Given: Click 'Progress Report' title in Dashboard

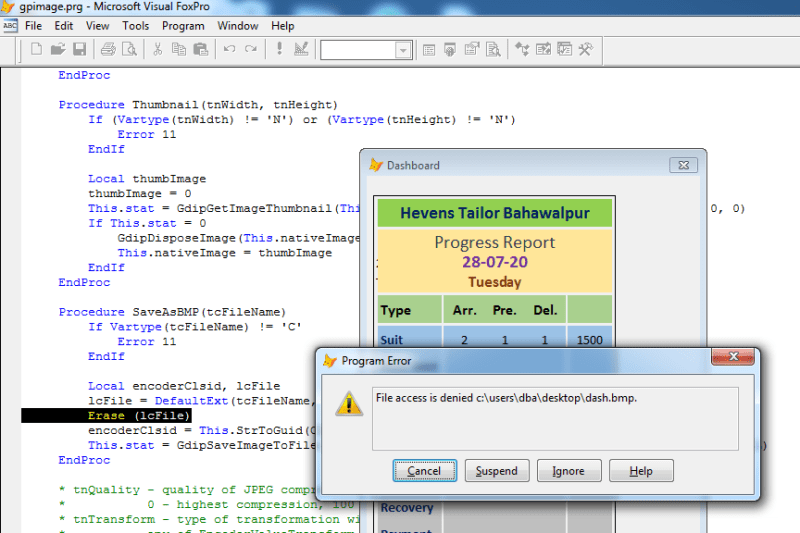Looking at the screenshot, I should click(495, 242).
